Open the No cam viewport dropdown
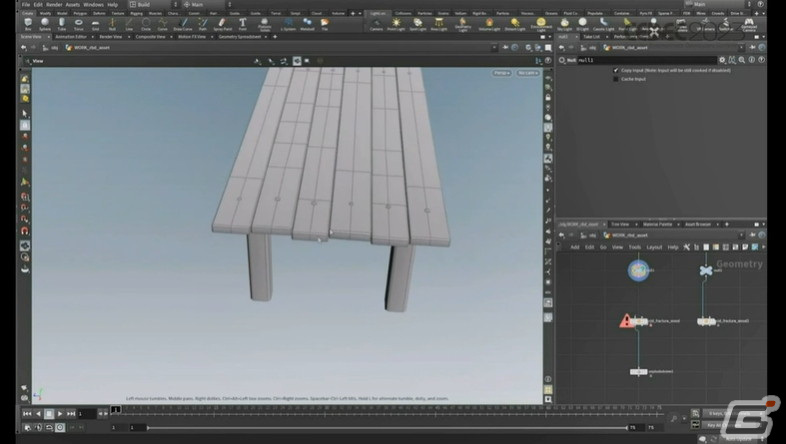 (x=528, y=73)
